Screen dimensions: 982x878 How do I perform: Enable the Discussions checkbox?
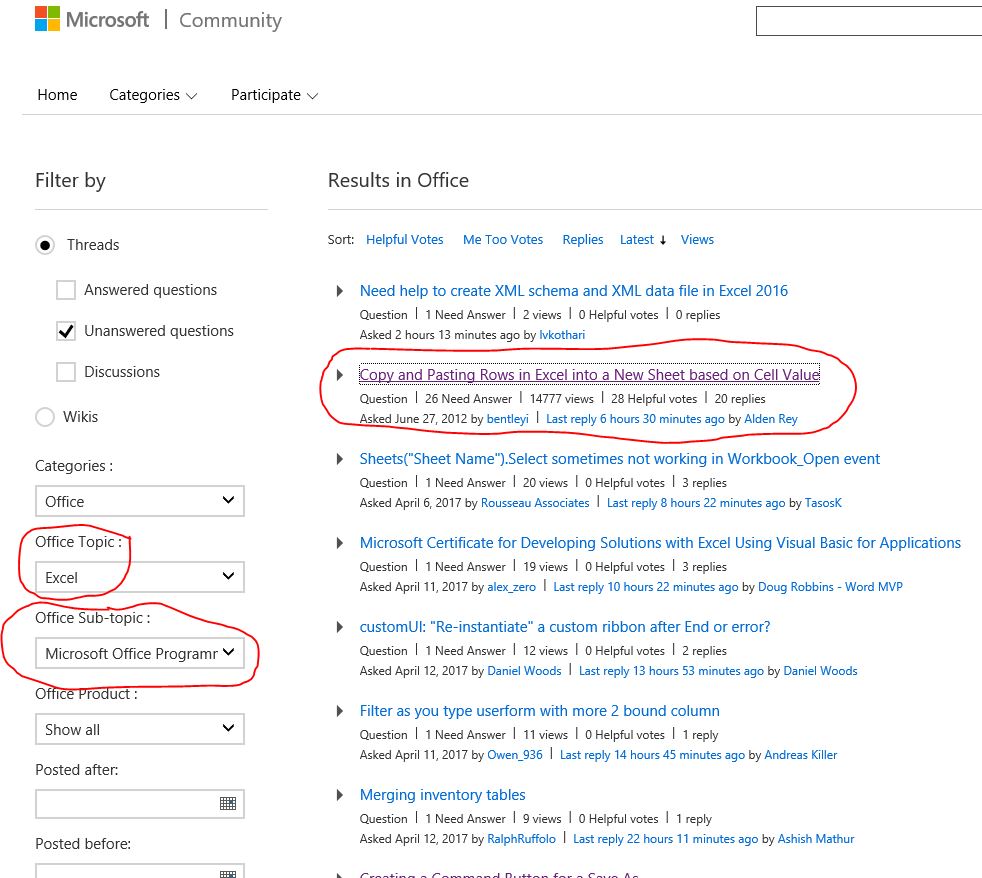(x=66, y=372)
